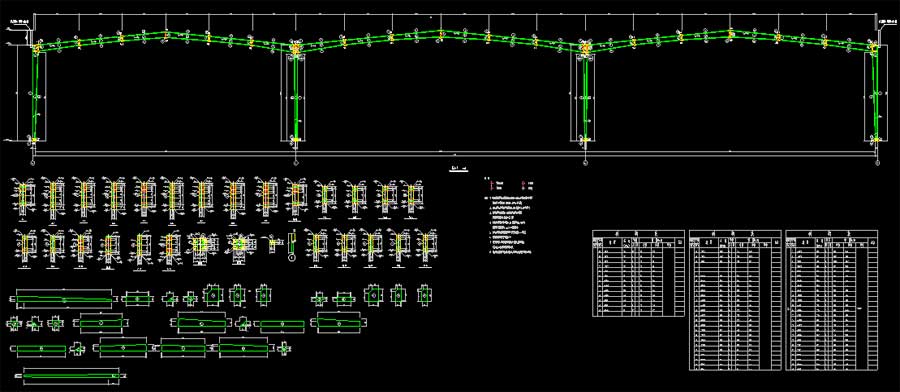The height and width of the screenshot is (392, 900).
Task: Click the ridge apex of the middle span
Action: pos(441,33)
